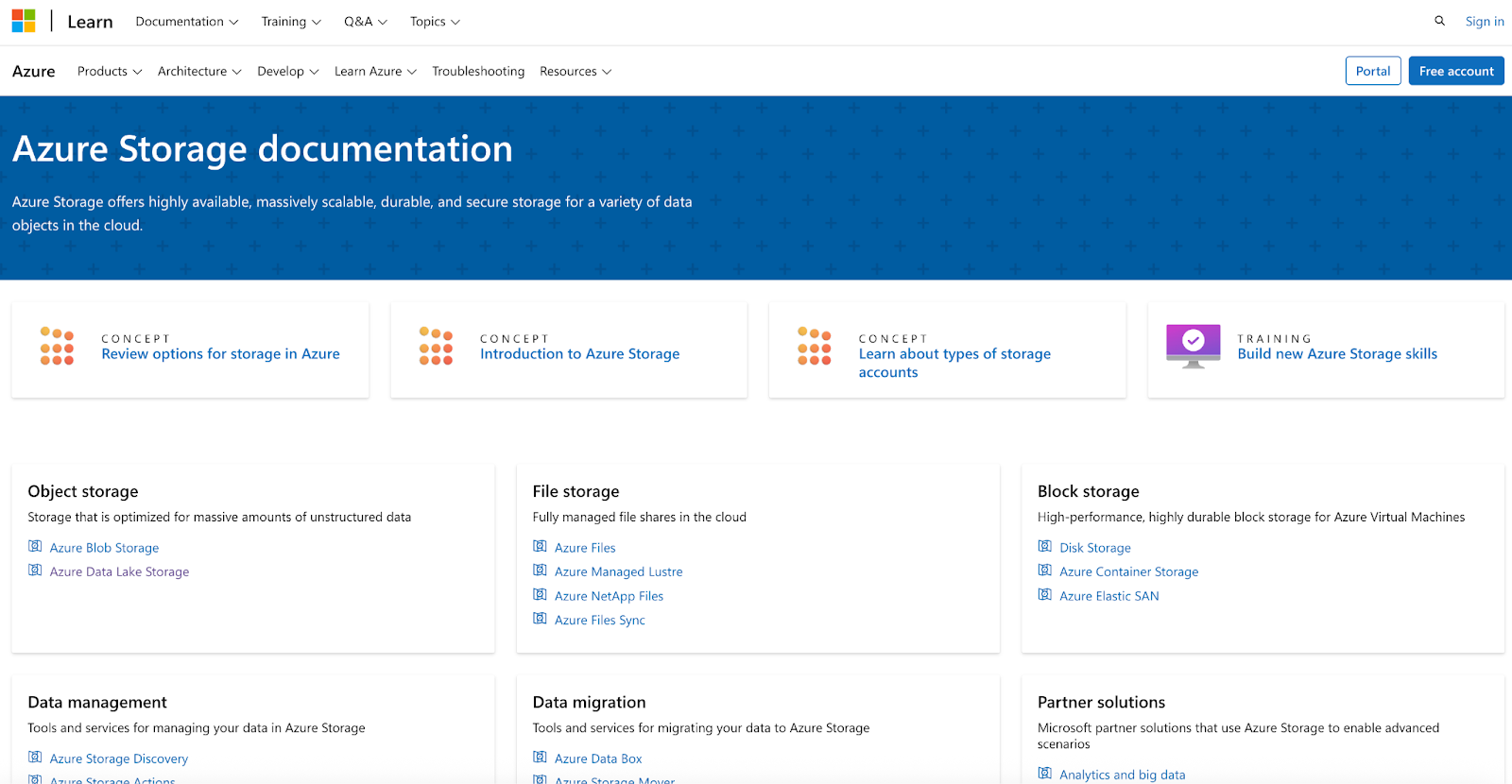The width and height of the screenshot is (1512, 784).
Task: Click the Learn site title
Action: [x=90, y=21]
